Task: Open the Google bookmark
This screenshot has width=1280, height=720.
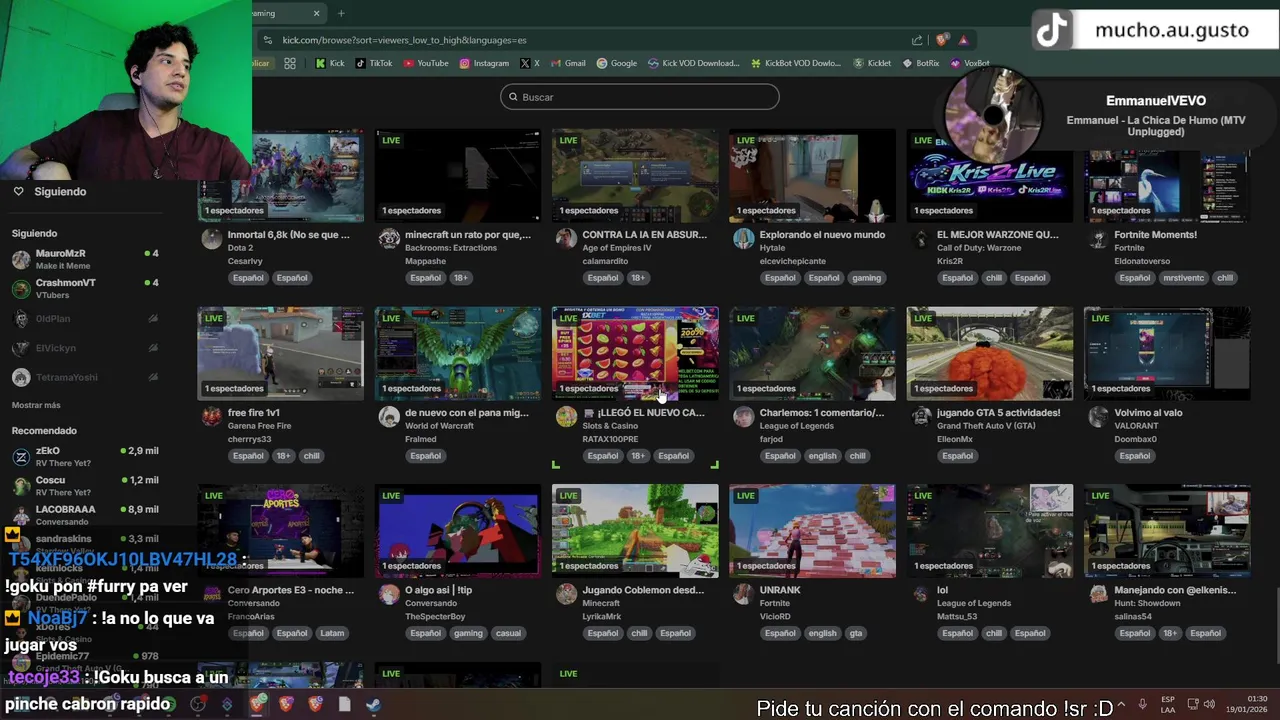Action: pyautogui.click(x=617, y=63)
